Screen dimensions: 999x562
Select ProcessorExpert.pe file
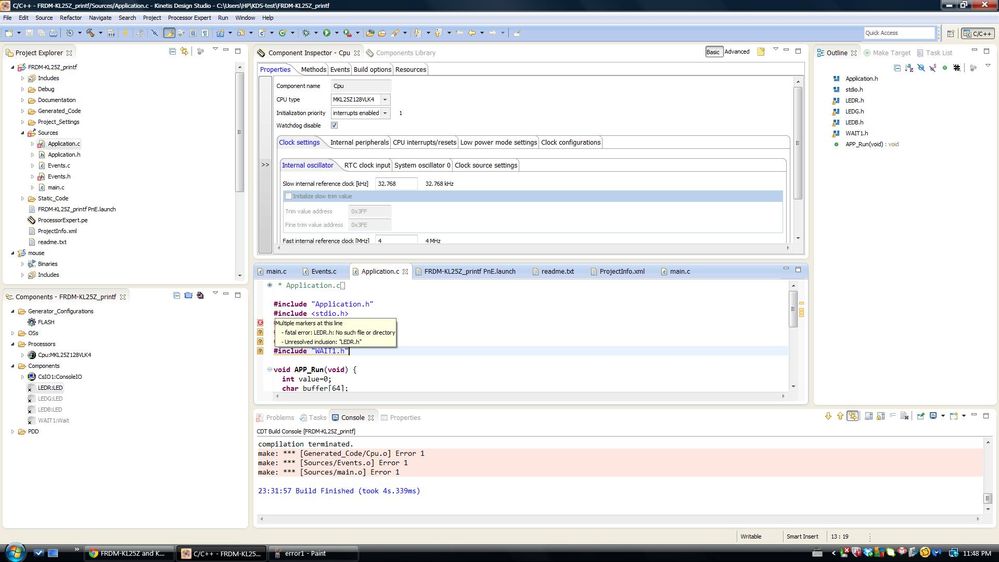(62, 220)
